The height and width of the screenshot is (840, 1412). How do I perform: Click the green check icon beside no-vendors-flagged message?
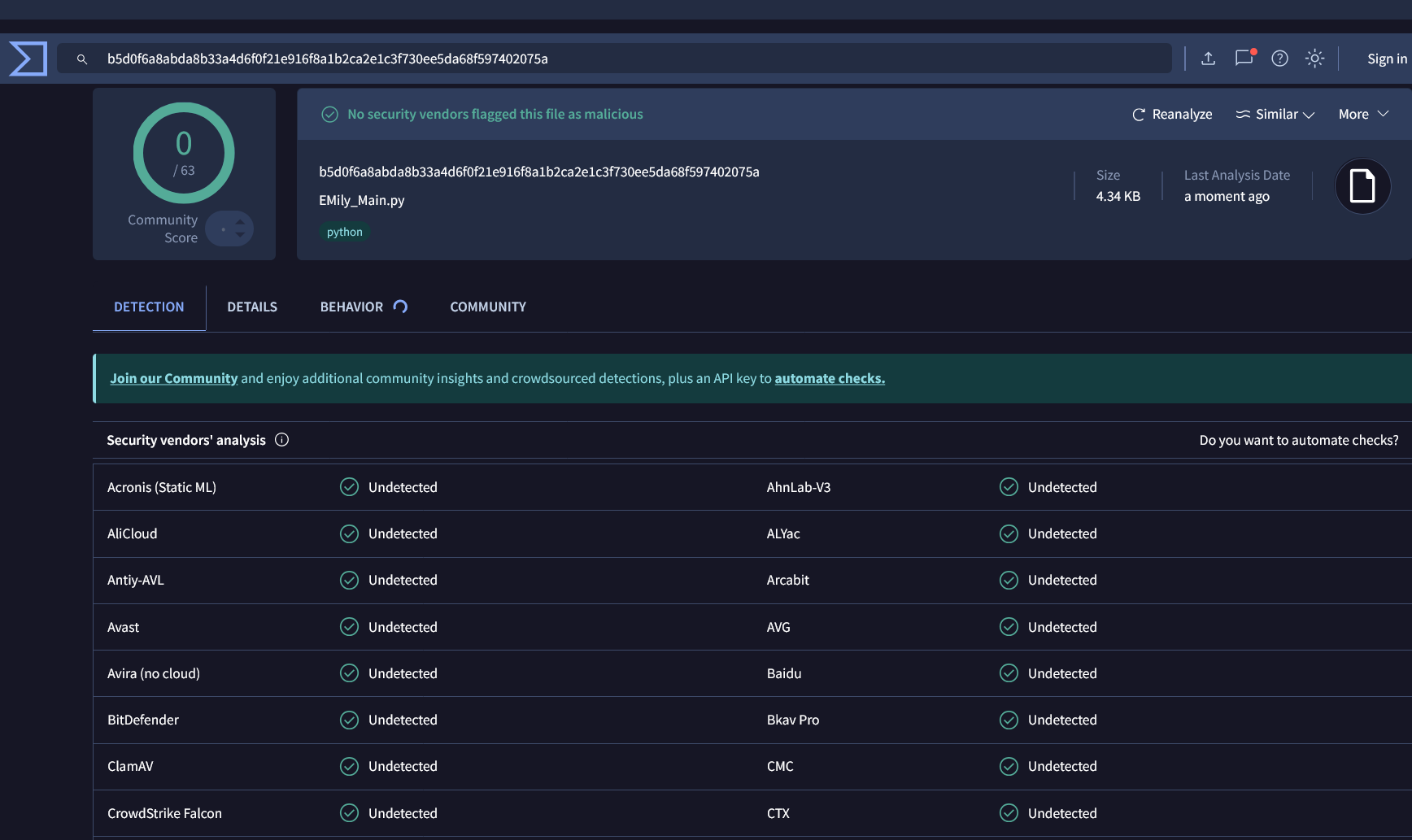pos(329,115)
